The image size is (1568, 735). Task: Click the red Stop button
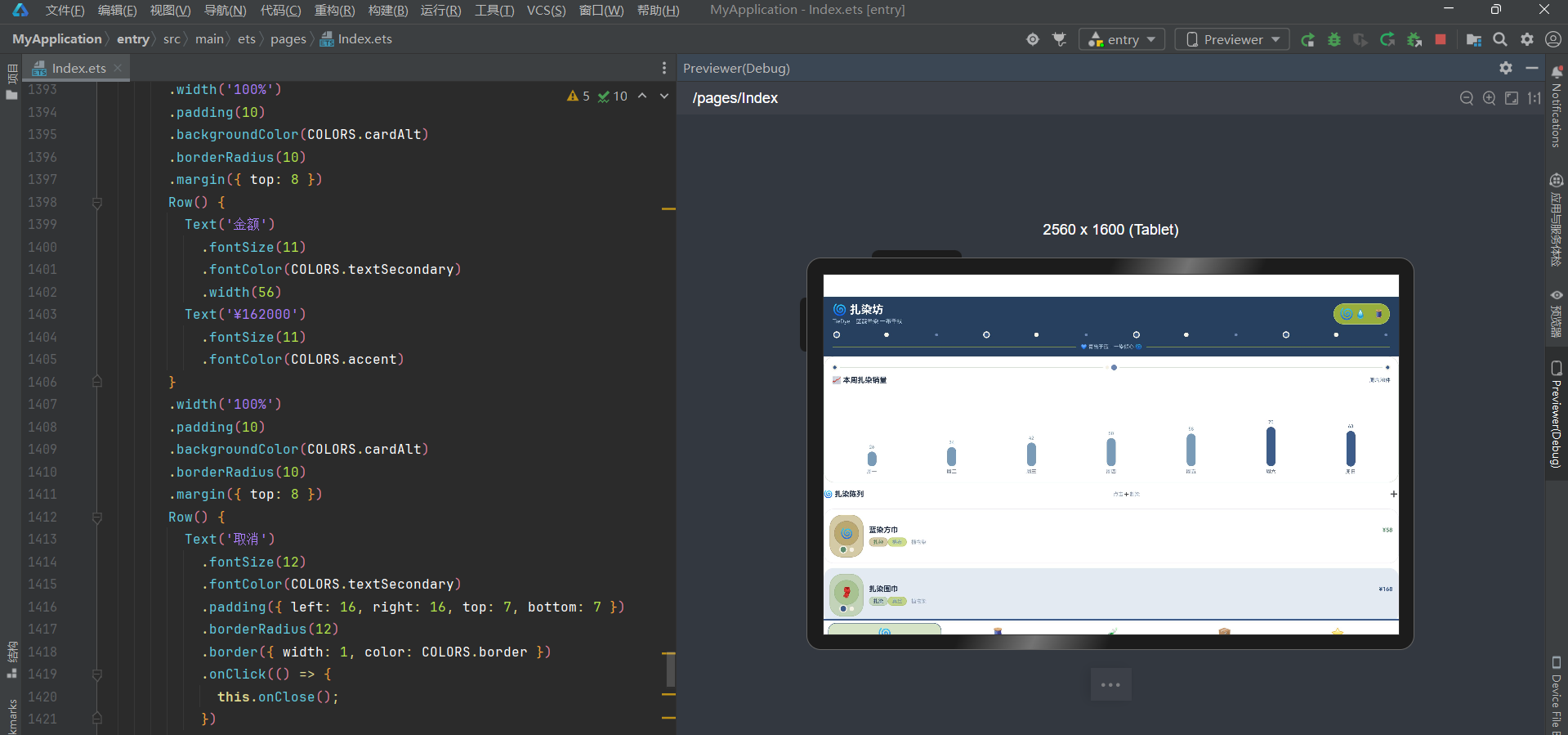click(x=1441, y=39)
